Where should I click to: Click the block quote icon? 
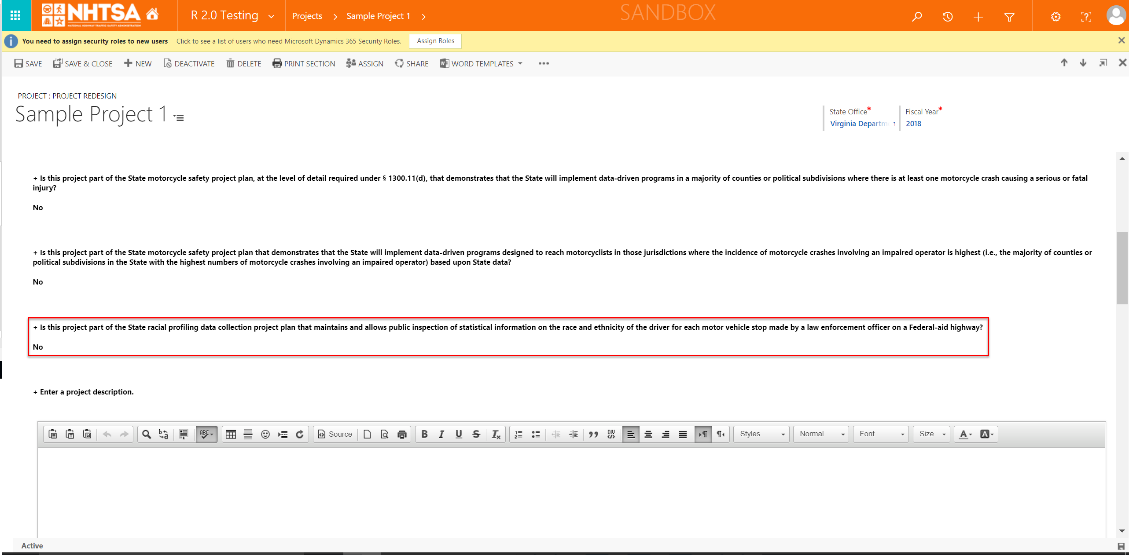(x=593, y=434)
